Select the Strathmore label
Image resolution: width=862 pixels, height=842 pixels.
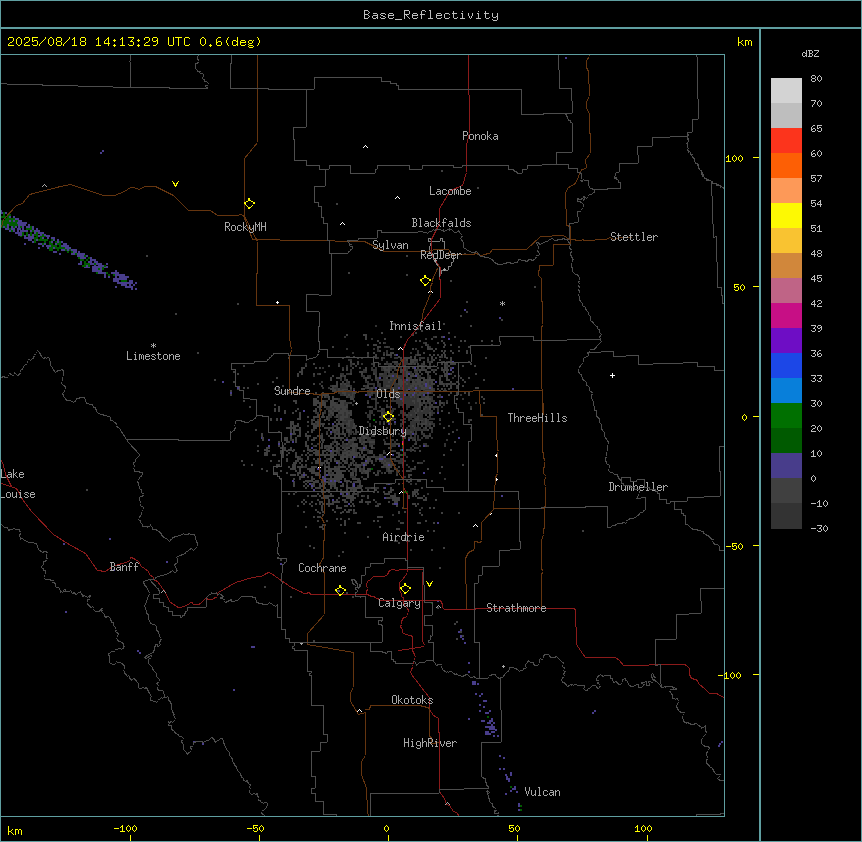pyautogui.click(x=516, y=608)
